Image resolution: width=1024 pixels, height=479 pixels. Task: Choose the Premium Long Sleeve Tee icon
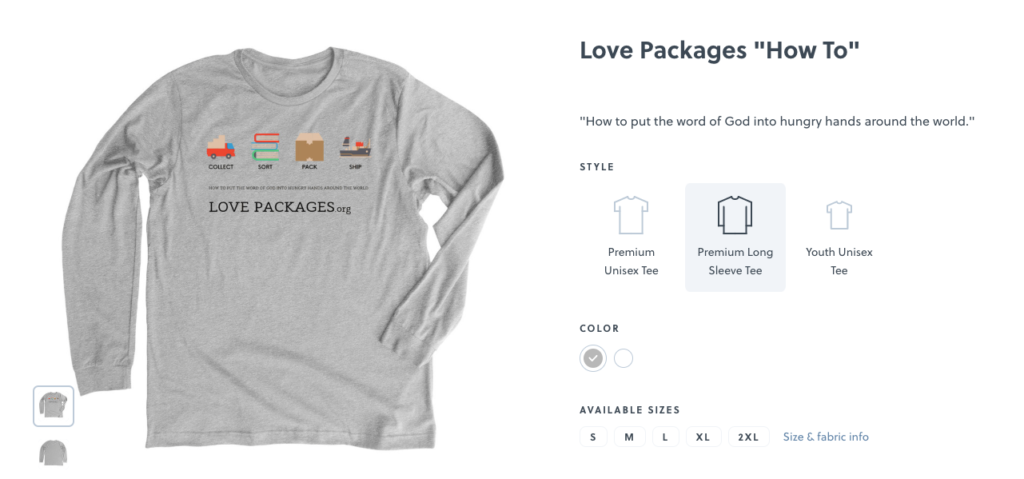tap(735, 215)
